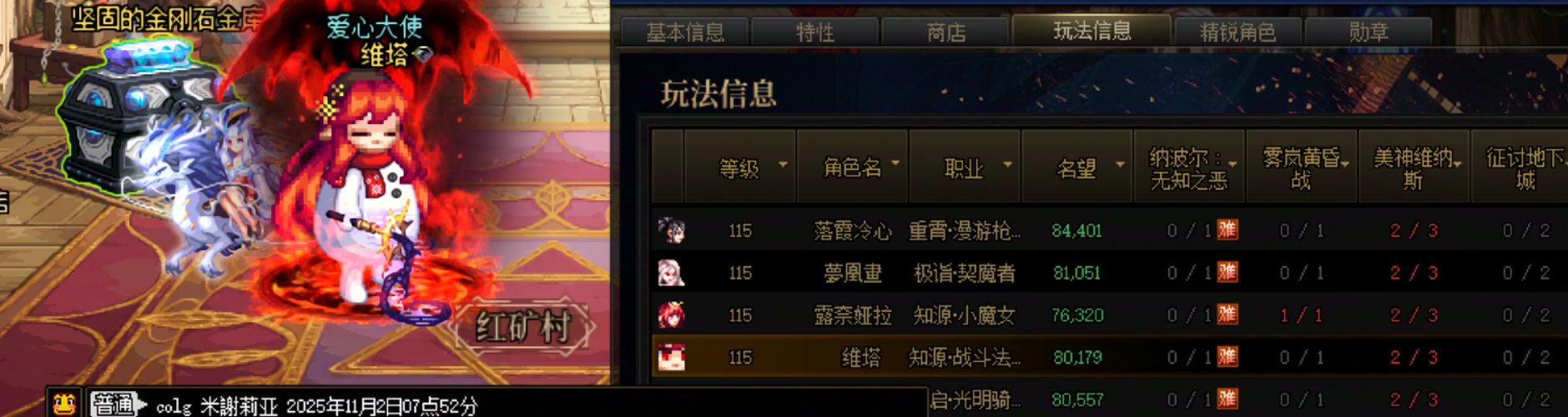This screenshot has height=417, width=1568.
Task: Click the 维塔 character avatar icon
Action: (671, 358)
